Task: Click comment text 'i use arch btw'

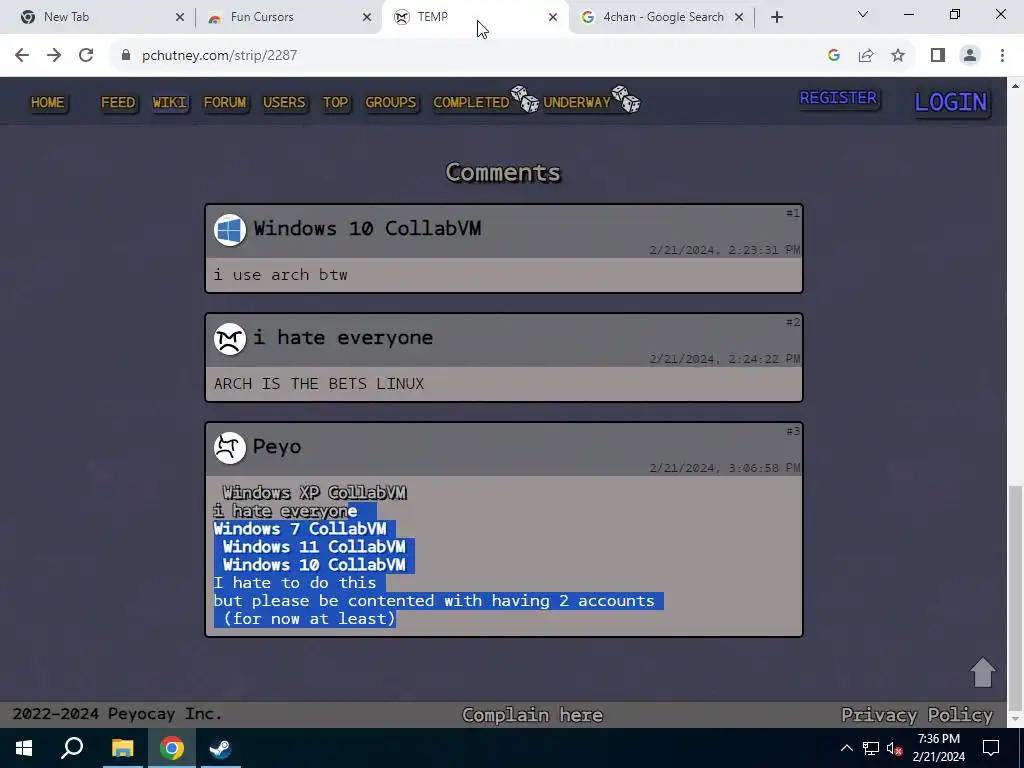Action: click(x=281, y=275)
